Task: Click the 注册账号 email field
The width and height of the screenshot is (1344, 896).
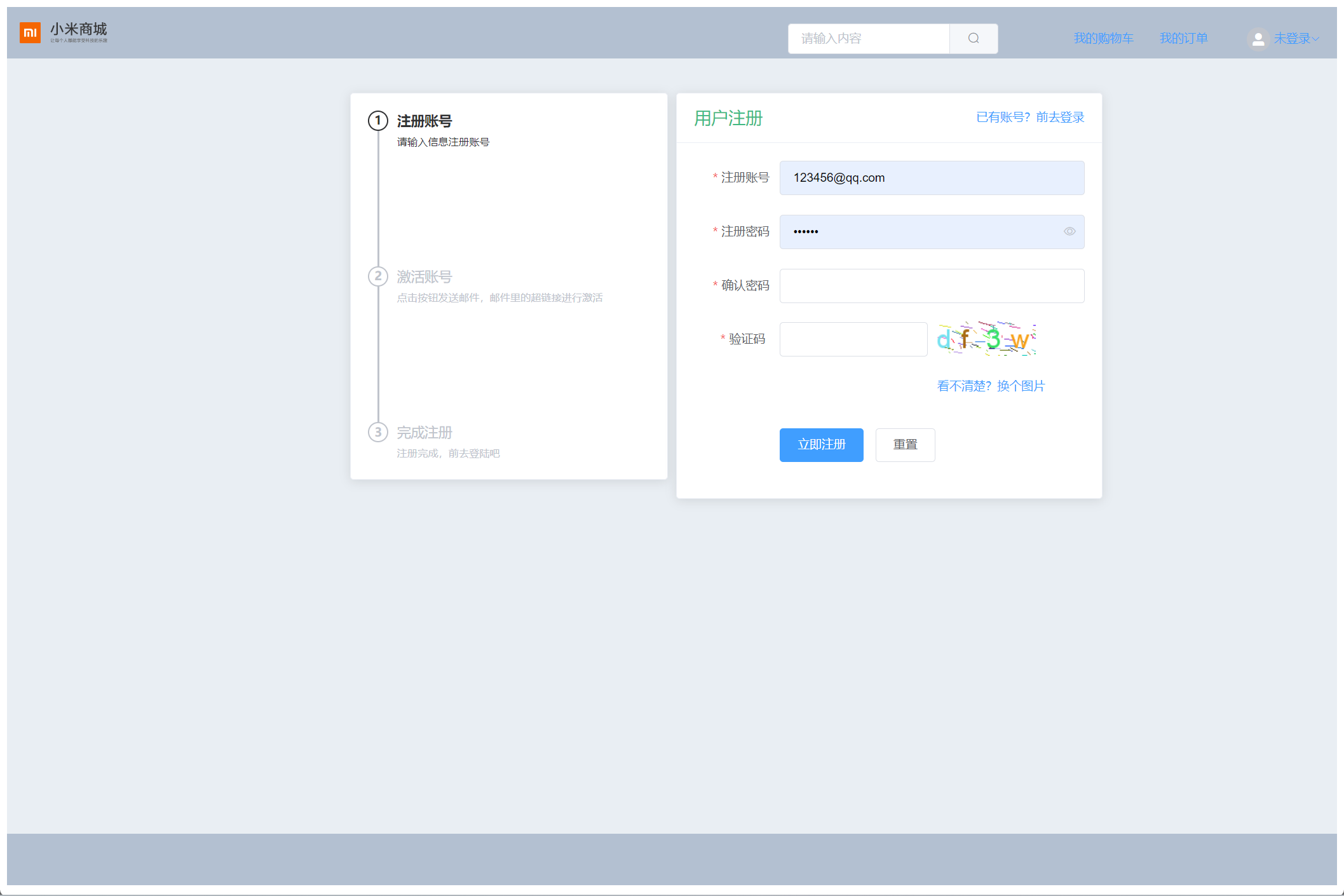Action: coord(931,178)
